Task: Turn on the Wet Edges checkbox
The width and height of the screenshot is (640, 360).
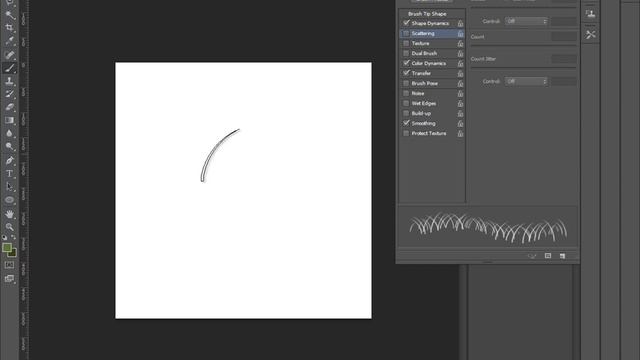Action: click(x=406, y=103)
